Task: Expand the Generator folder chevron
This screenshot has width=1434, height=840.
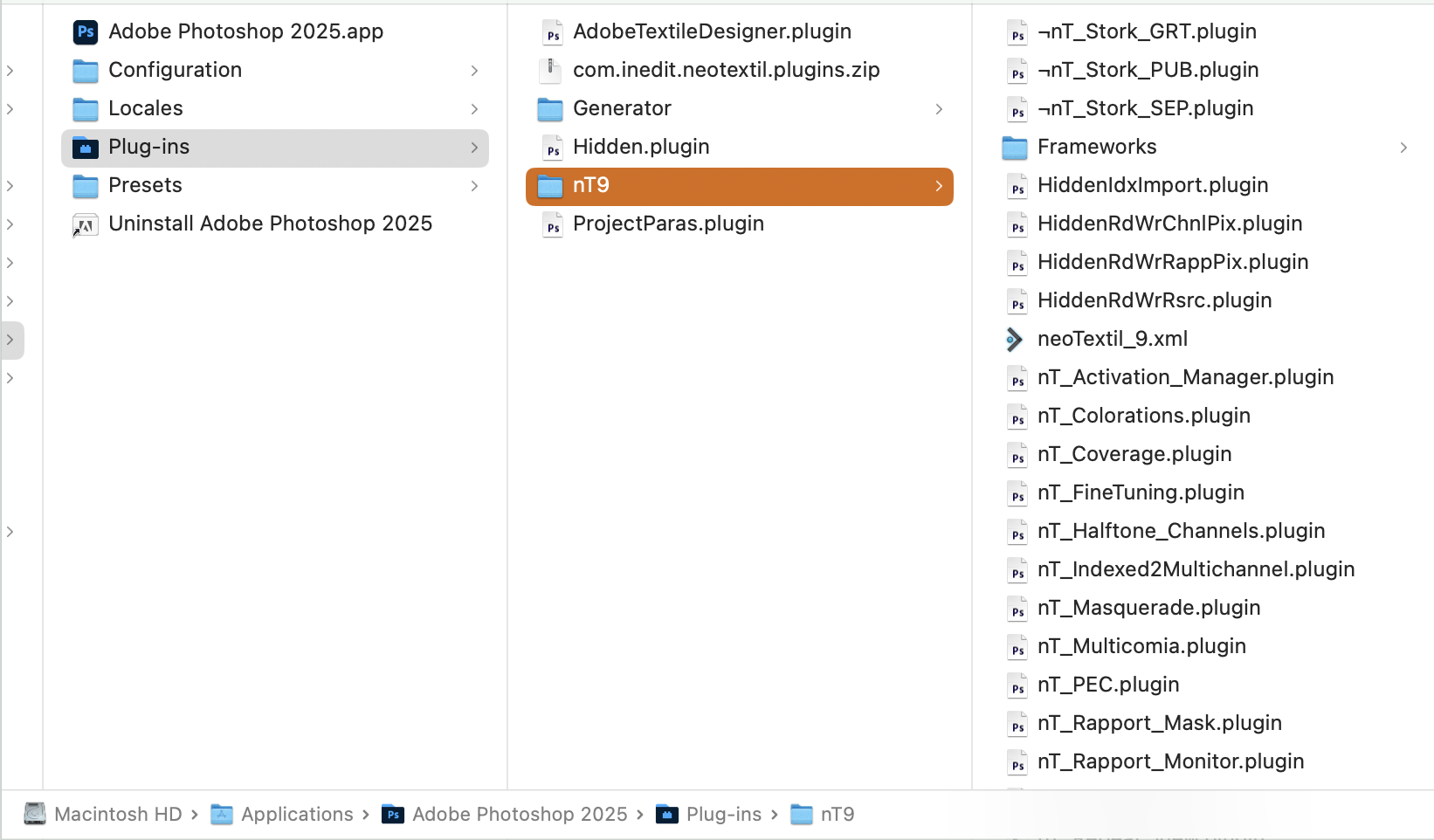Action: pos(939,109)
